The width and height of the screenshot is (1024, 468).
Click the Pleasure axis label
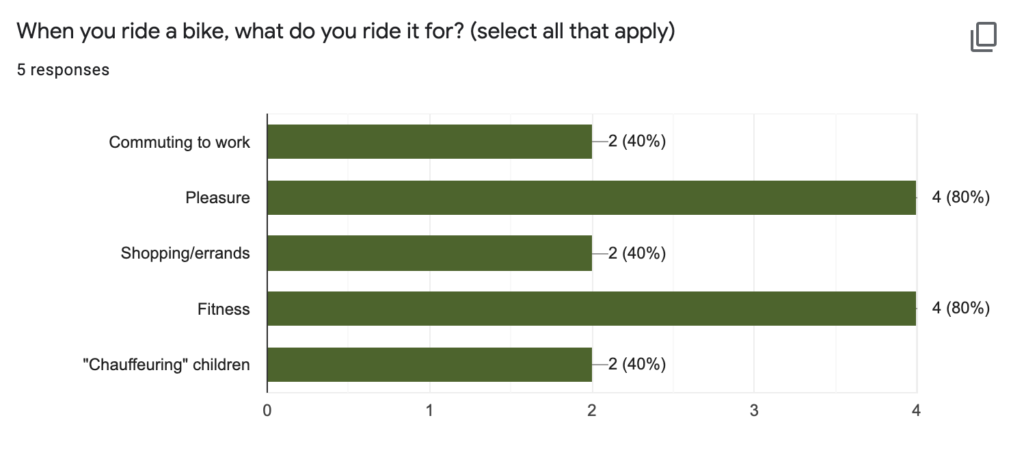pos(217,198)
